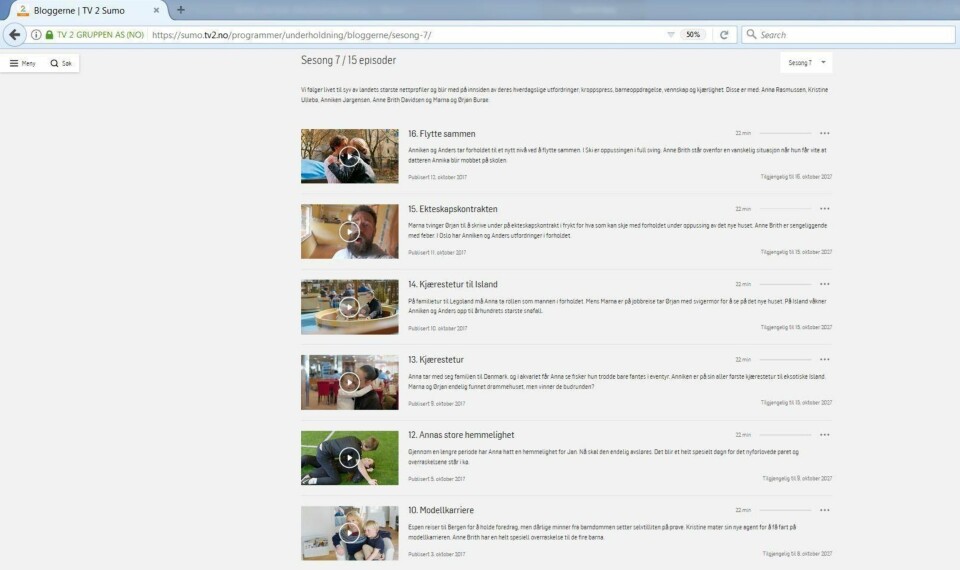Viewport: 960px width, 570px height.
Task: Open three-dot options for Kjærestetur til Island
Action: pos(824,284)
